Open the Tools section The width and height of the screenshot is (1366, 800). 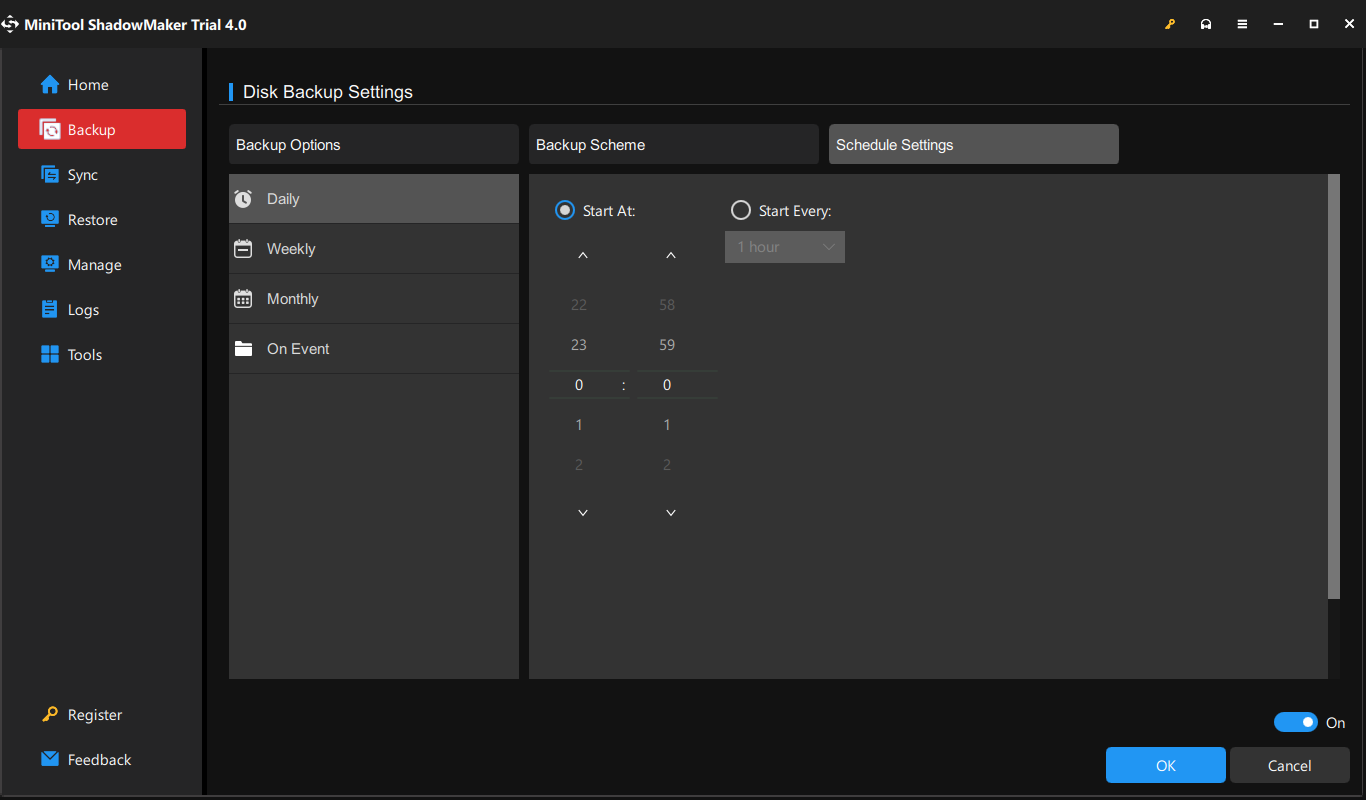pyautogui.click(x=85, y=354)
